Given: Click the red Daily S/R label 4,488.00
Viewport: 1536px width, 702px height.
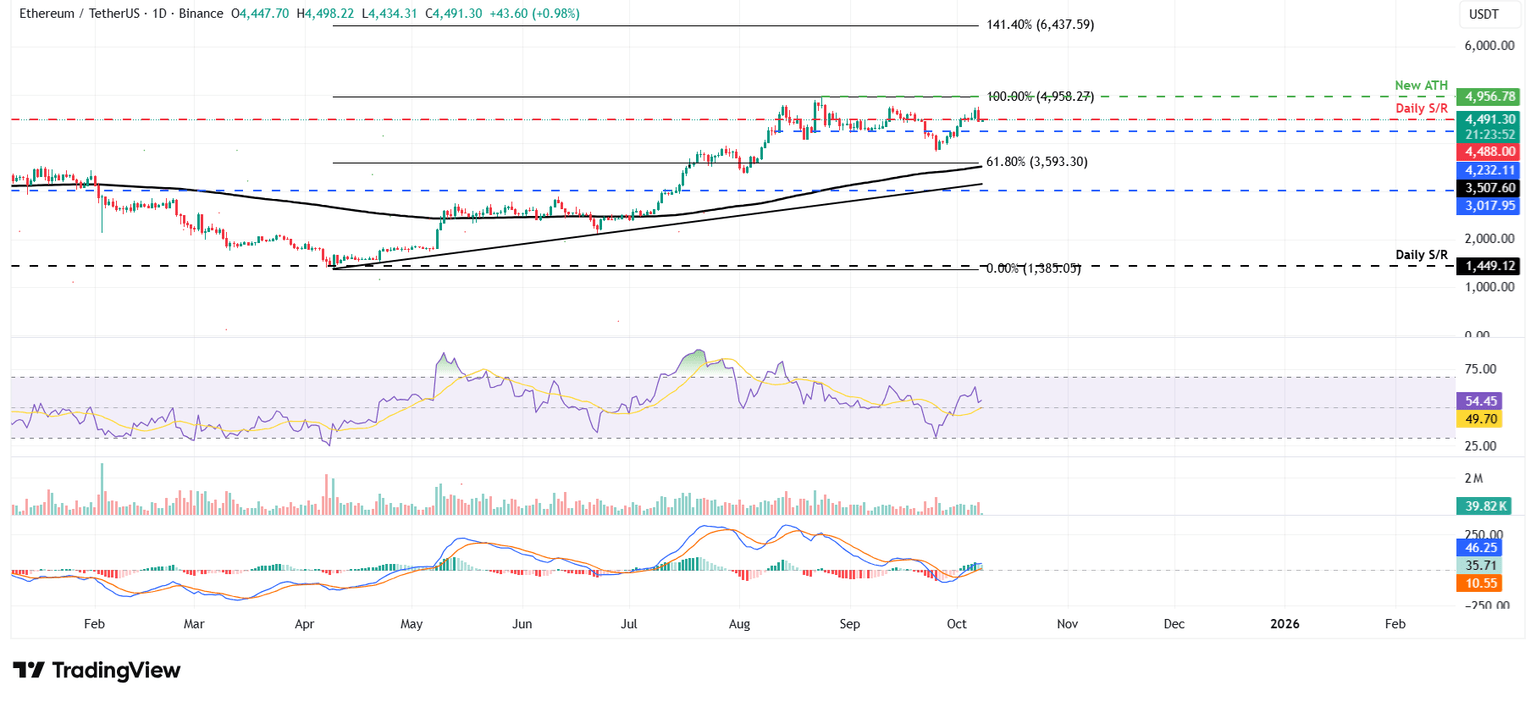Looking at the screenshot, I should [x=1488, y=151].
